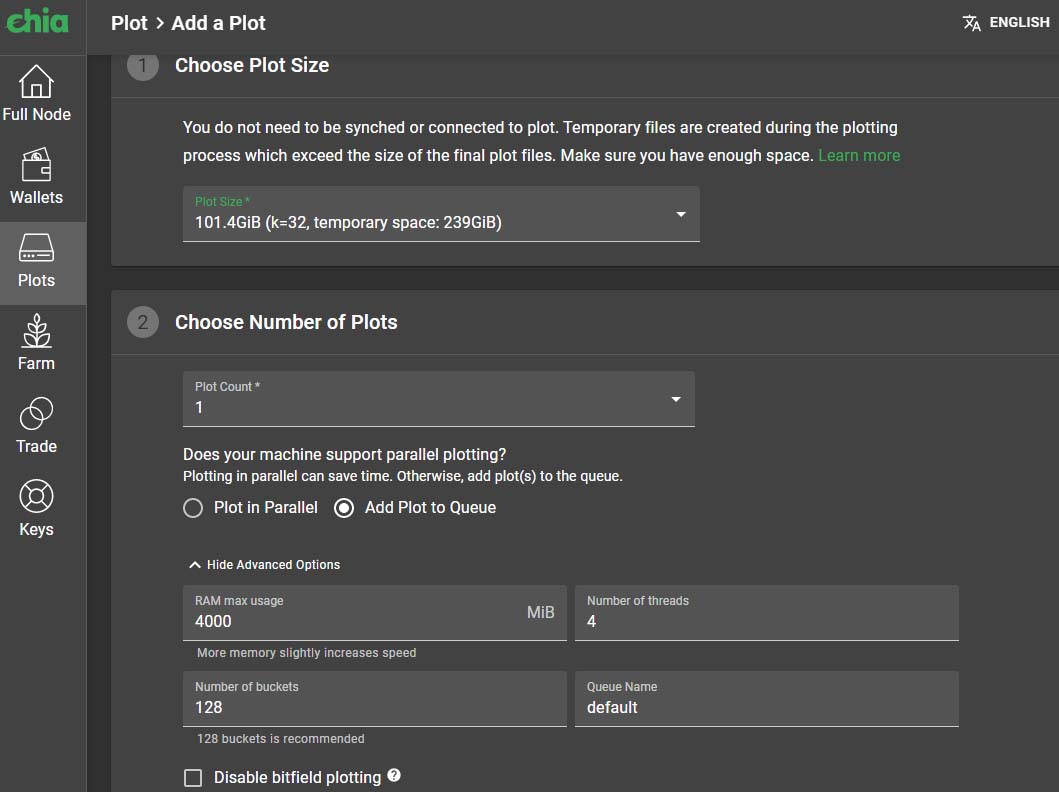
Task: Open the Full Node home icon
Action: [x=36, y=82]
